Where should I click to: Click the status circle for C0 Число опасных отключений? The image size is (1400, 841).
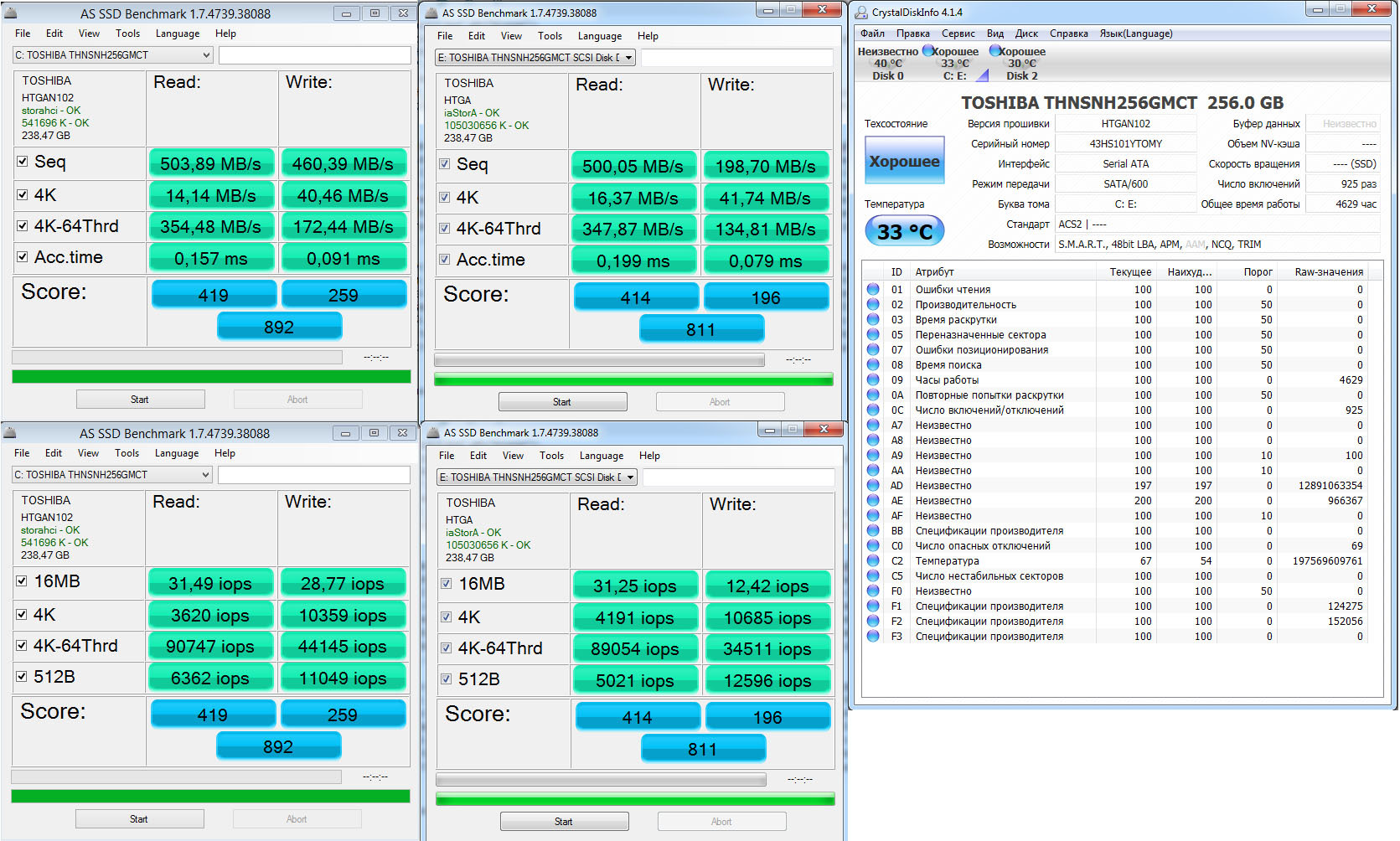(x=873, y=545)
